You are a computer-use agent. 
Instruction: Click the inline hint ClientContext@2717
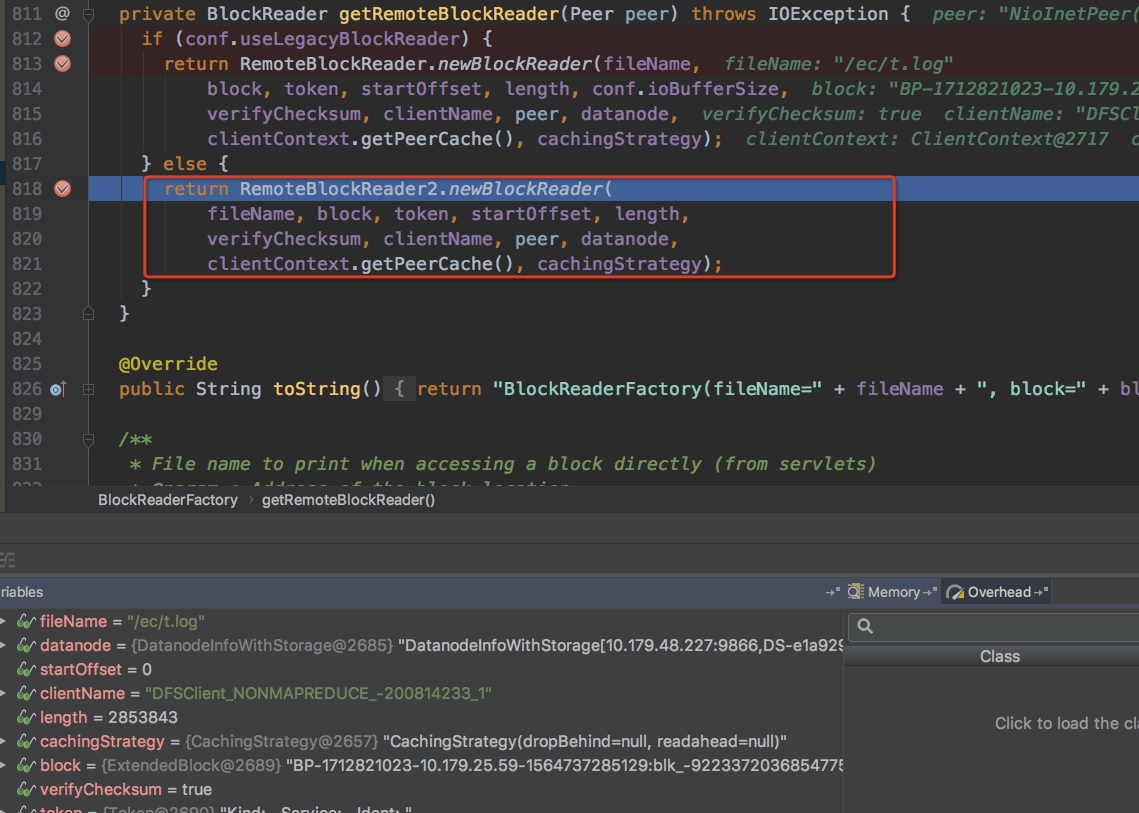[x=1010, y=139]
